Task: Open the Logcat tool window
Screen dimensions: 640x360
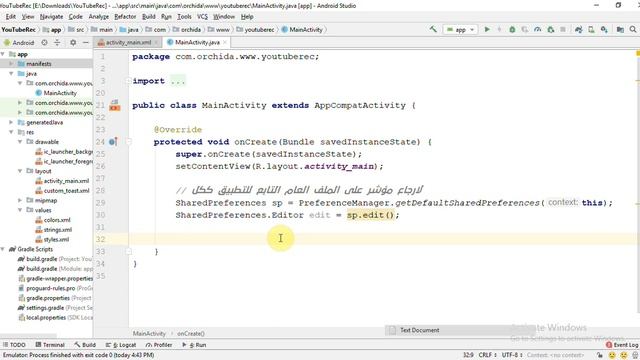Action: coord(121,345)
